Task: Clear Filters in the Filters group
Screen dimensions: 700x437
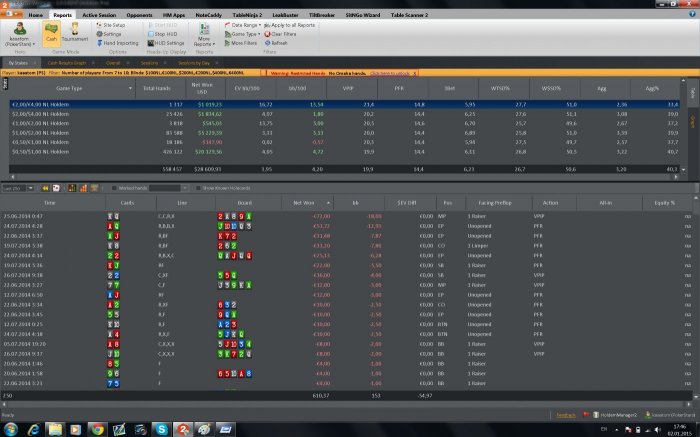Action: (280, 34)
